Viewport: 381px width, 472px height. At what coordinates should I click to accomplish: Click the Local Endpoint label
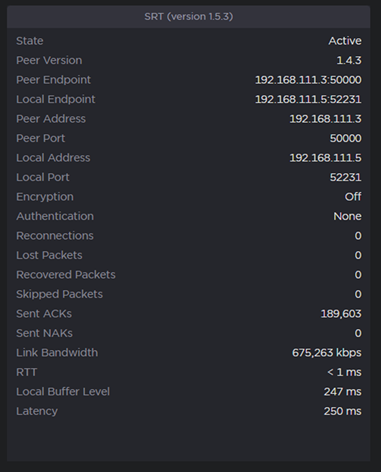(x=56, y=99)
